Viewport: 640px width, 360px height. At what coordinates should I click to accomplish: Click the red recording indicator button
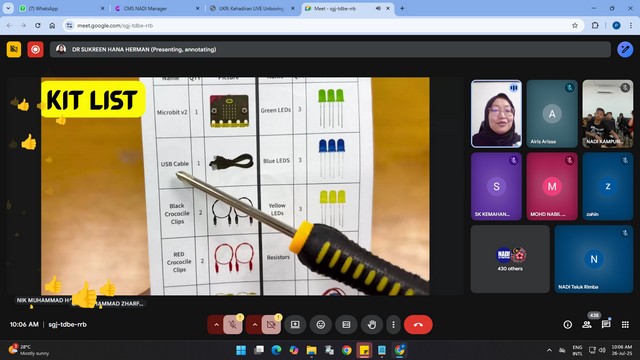click(36, 49)
